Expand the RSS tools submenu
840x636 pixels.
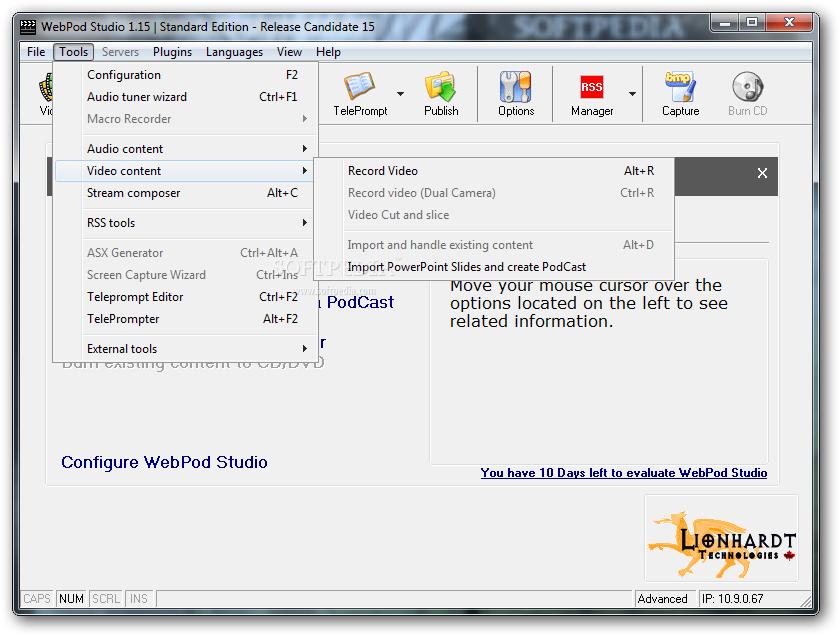(x=185, y=223)
